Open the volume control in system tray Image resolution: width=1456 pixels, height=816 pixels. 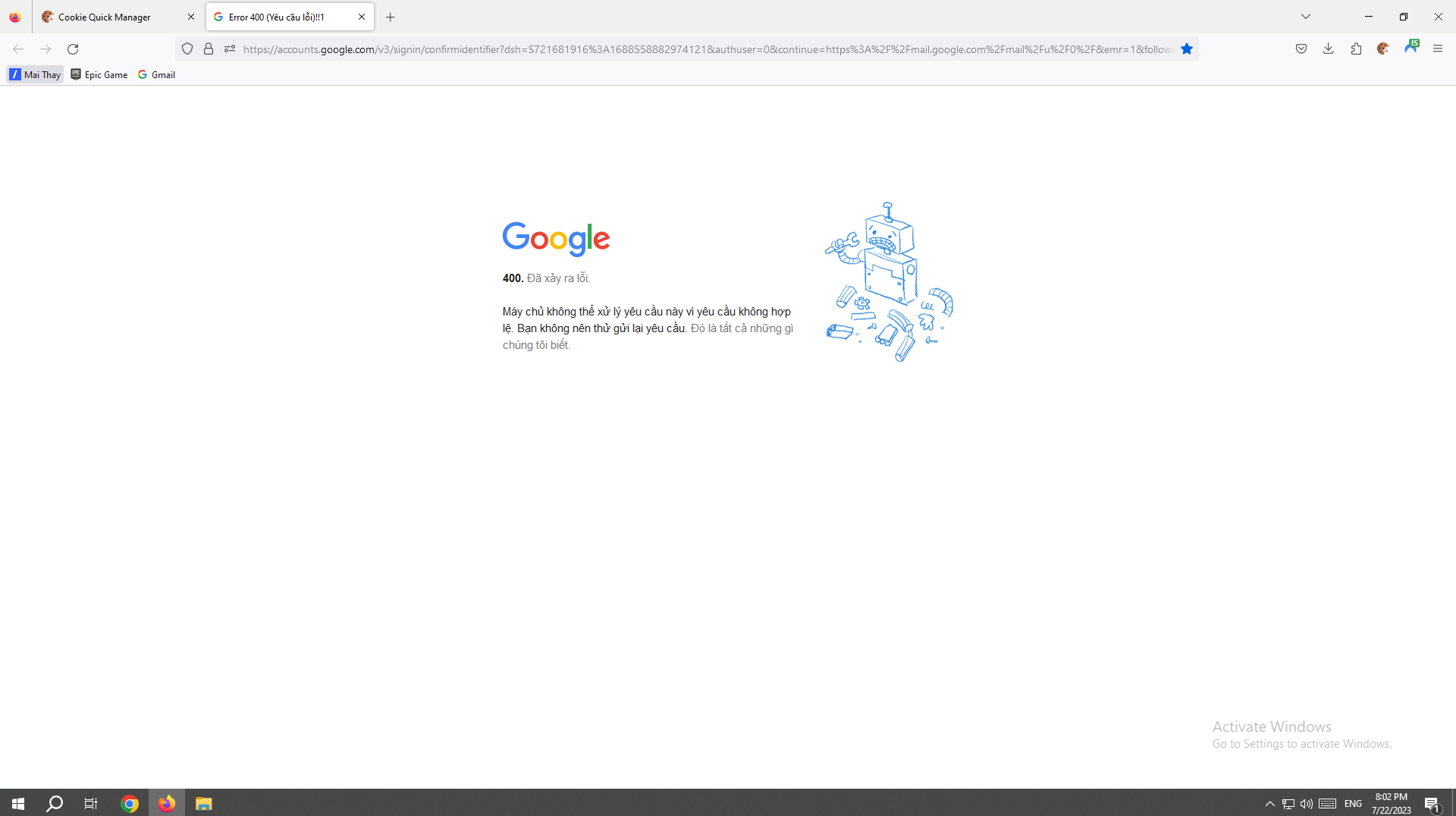[x=1306, y=804]
